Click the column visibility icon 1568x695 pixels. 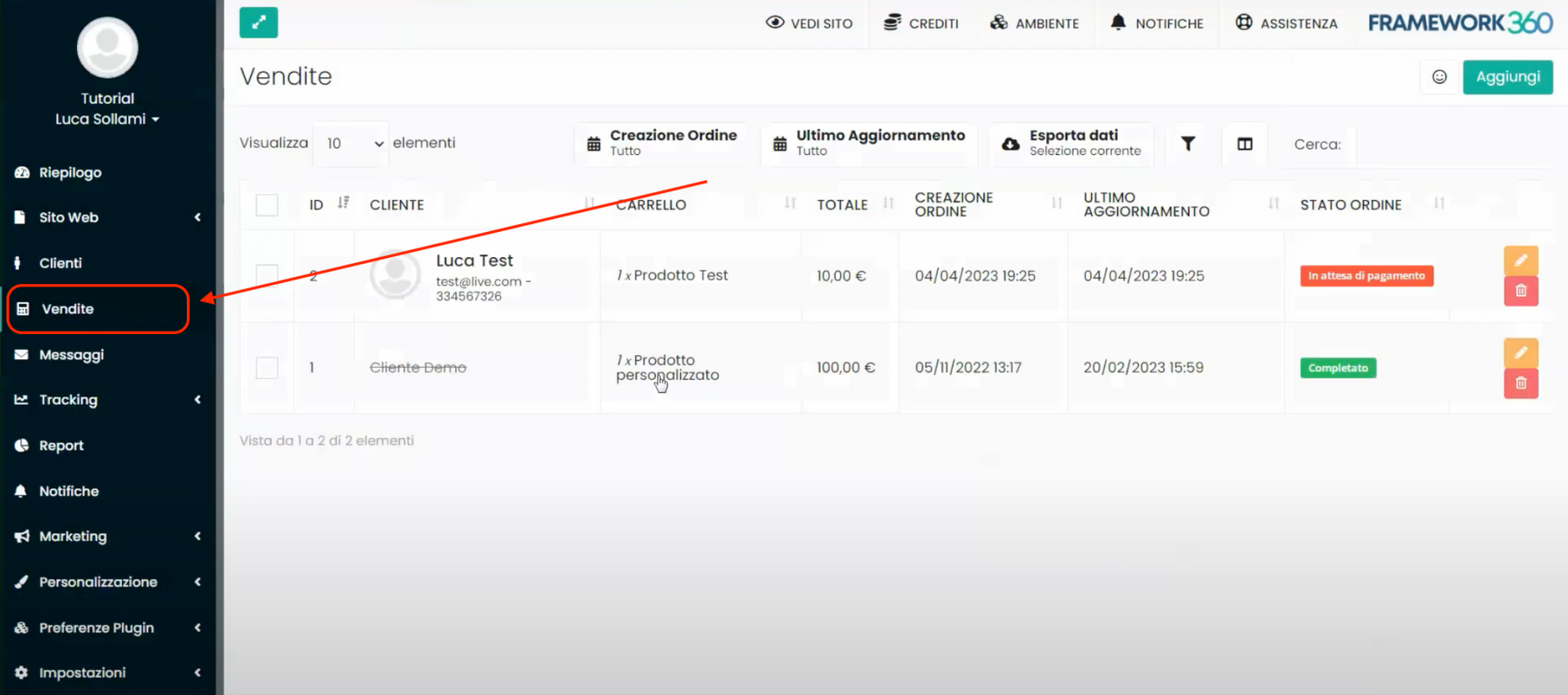coord(1244,144)
